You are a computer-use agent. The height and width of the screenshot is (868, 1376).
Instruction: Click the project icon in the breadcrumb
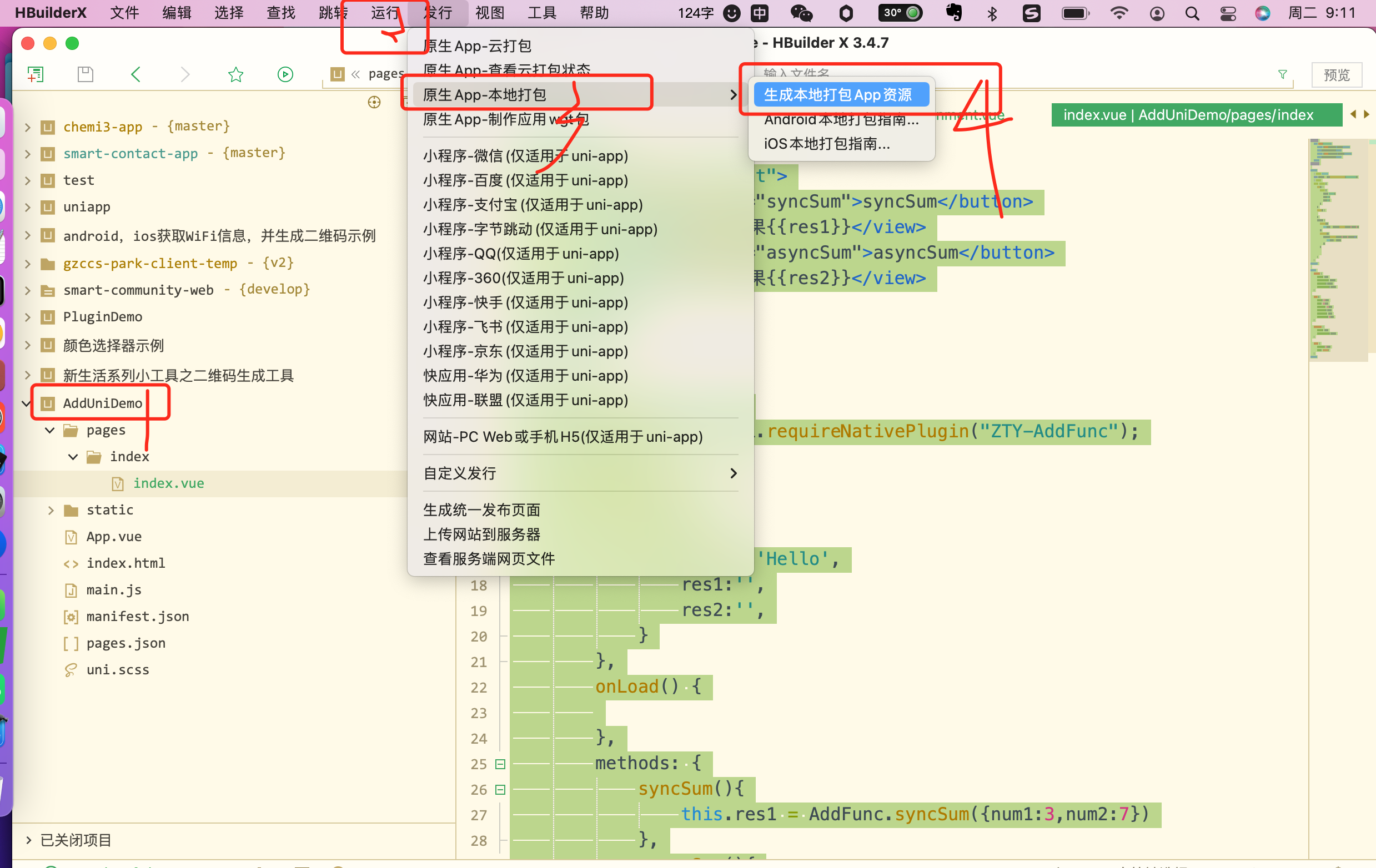point(338,74)
